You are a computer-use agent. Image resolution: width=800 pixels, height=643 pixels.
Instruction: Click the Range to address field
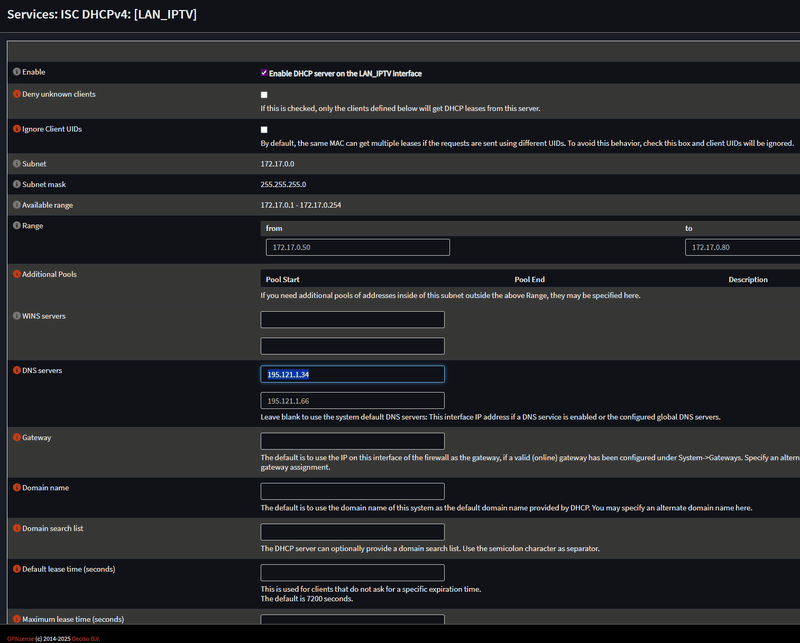[x=742, y=247]
